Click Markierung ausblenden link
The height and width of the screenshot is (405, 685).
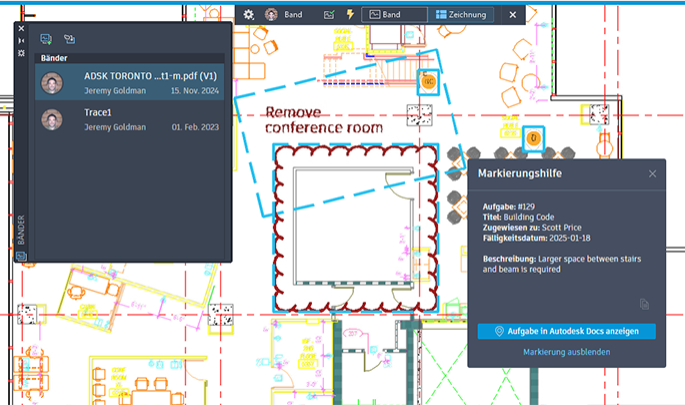coord(566,352)
